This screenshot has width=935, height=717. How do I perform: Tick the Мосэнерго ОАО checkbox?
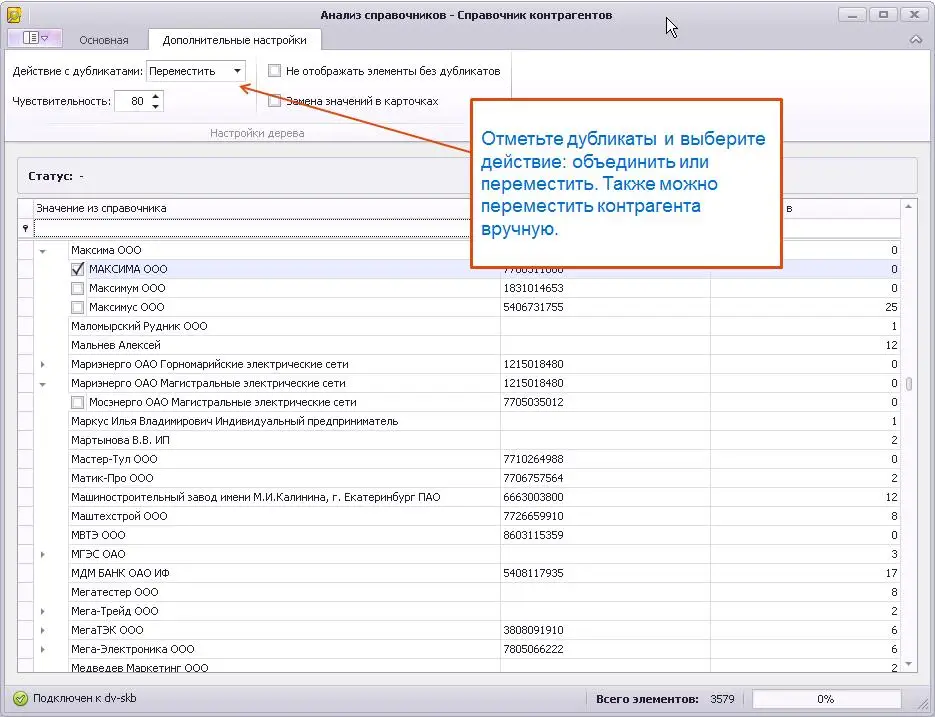tap(78, 402)
